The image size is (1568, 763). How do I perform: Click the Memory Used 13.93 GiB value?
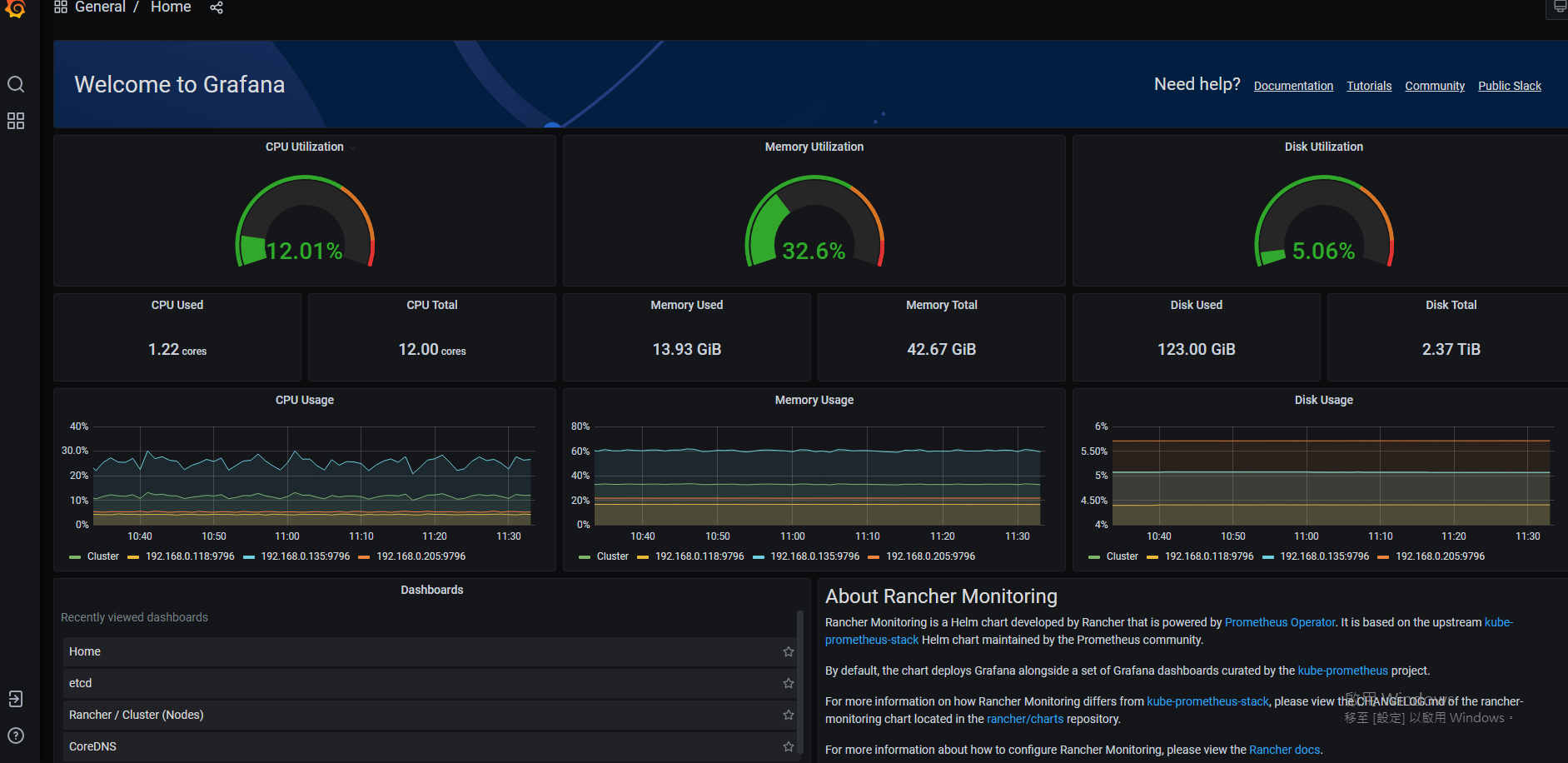click(687, 350)
